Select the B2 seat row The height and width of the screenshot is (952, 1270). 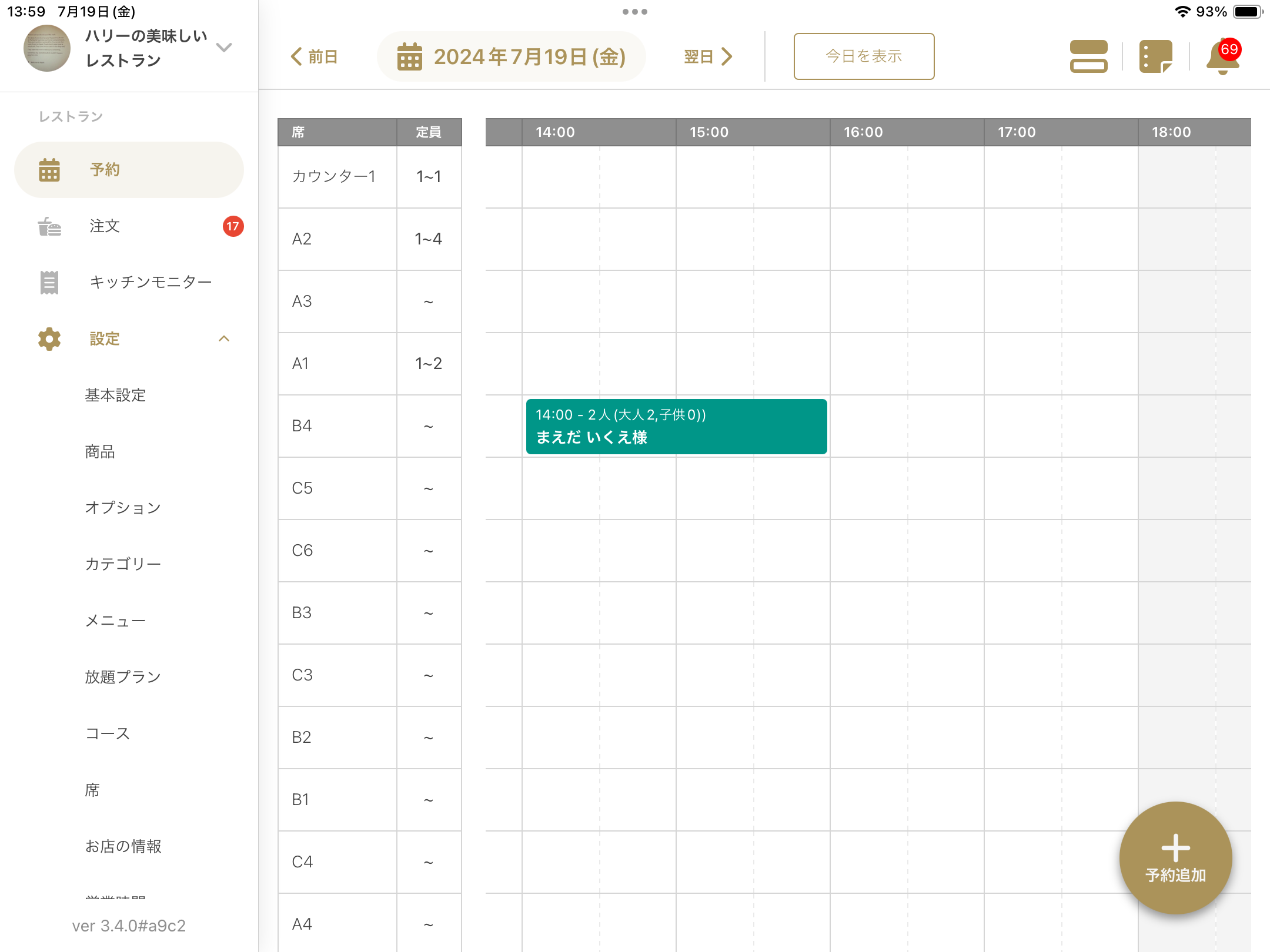pyautogui.click(x=370, y=738)
